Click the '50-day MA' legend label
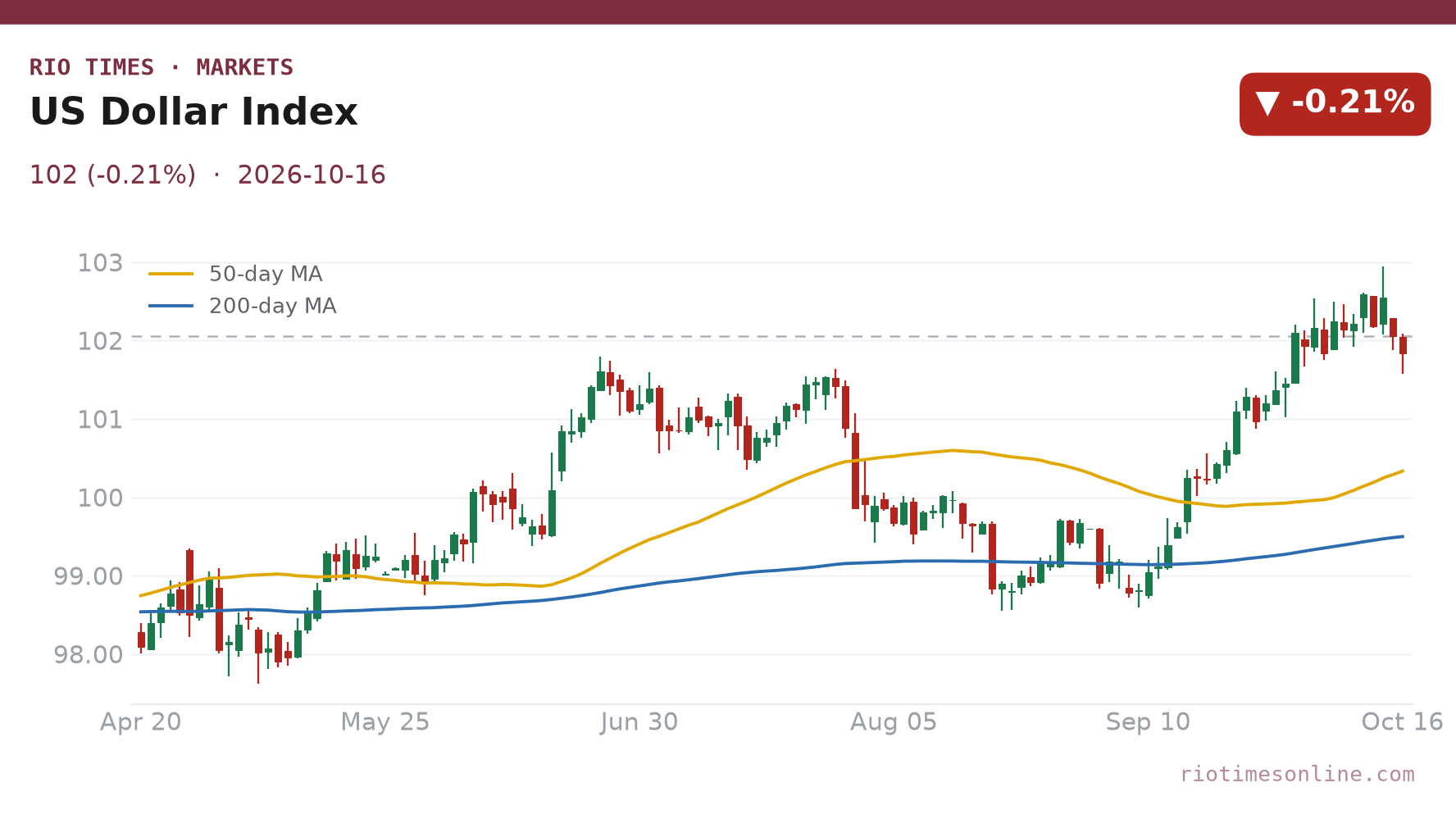The image size is (1456, 819). pyautogui.click(x=266, y=274)
